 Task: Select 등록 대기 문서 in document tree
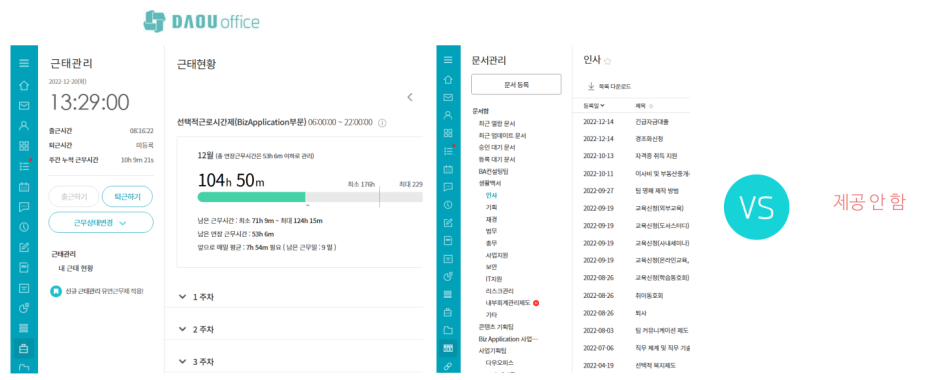point(497,159)
